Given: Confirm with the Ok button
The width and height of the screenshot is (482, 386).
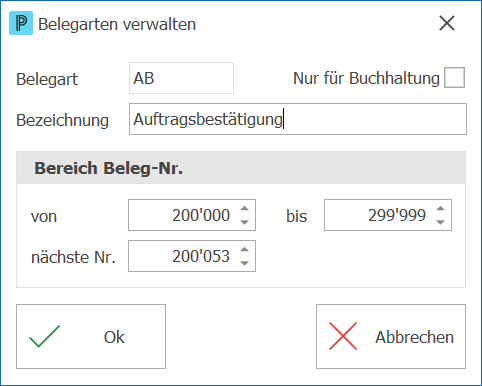Looking at the screenshot, I should 91,336.
